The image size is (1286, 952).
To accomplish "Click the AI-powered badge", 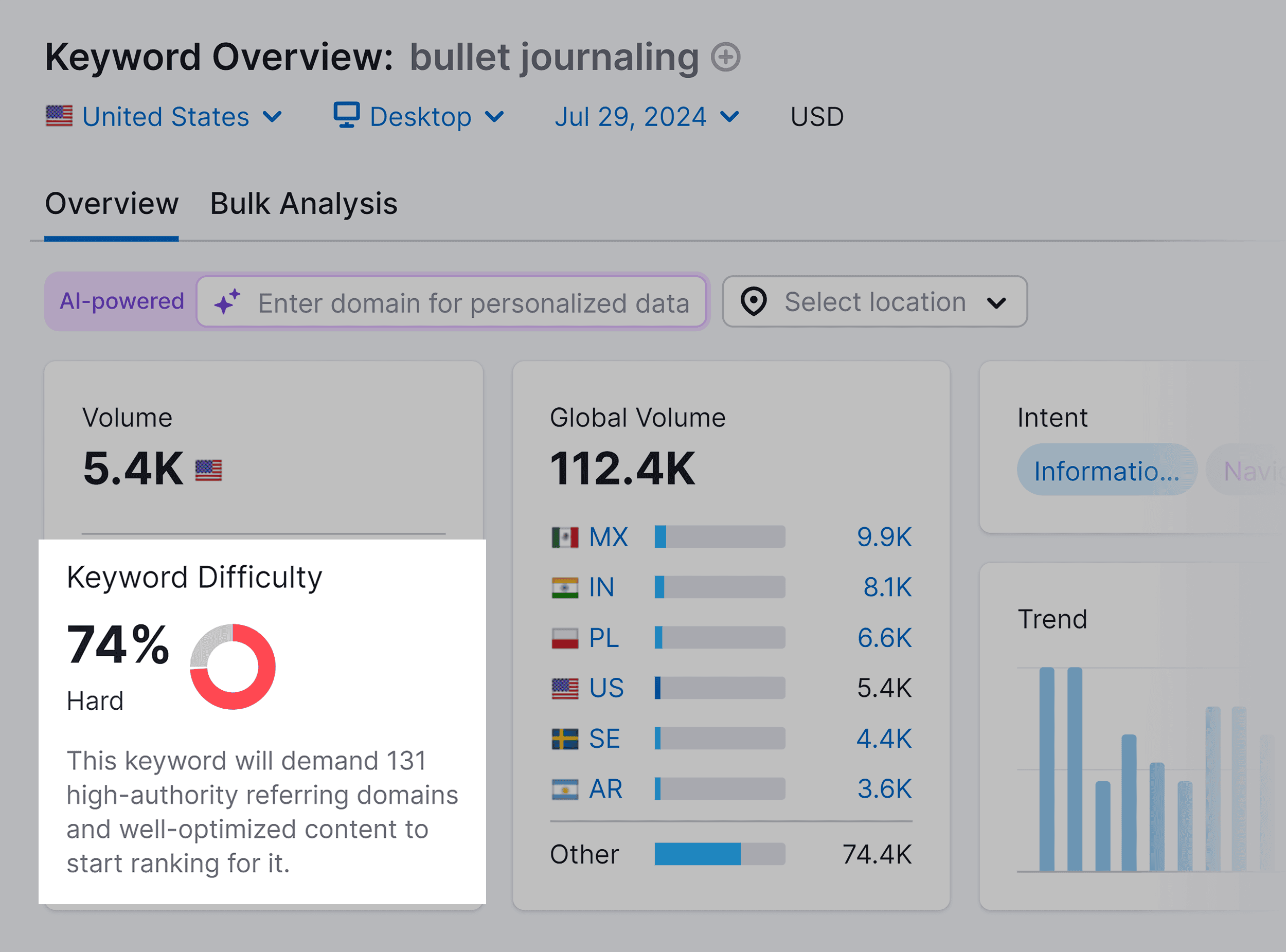I will 121,301.
